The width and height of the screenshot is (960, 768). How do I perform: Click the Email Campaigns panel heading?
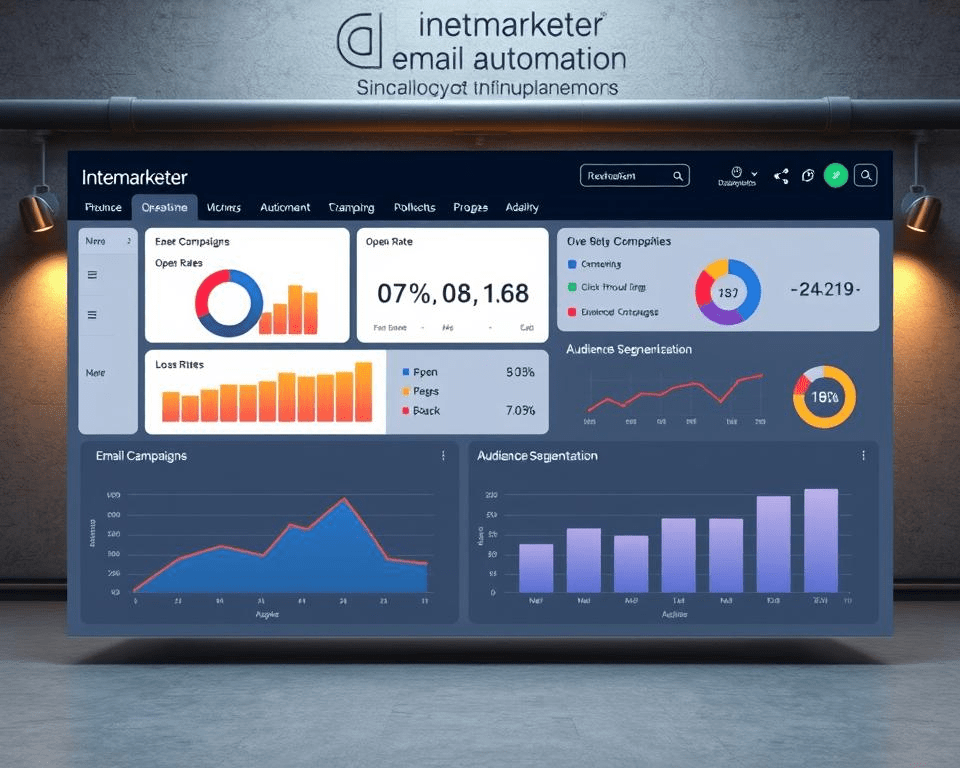[141, 456]
